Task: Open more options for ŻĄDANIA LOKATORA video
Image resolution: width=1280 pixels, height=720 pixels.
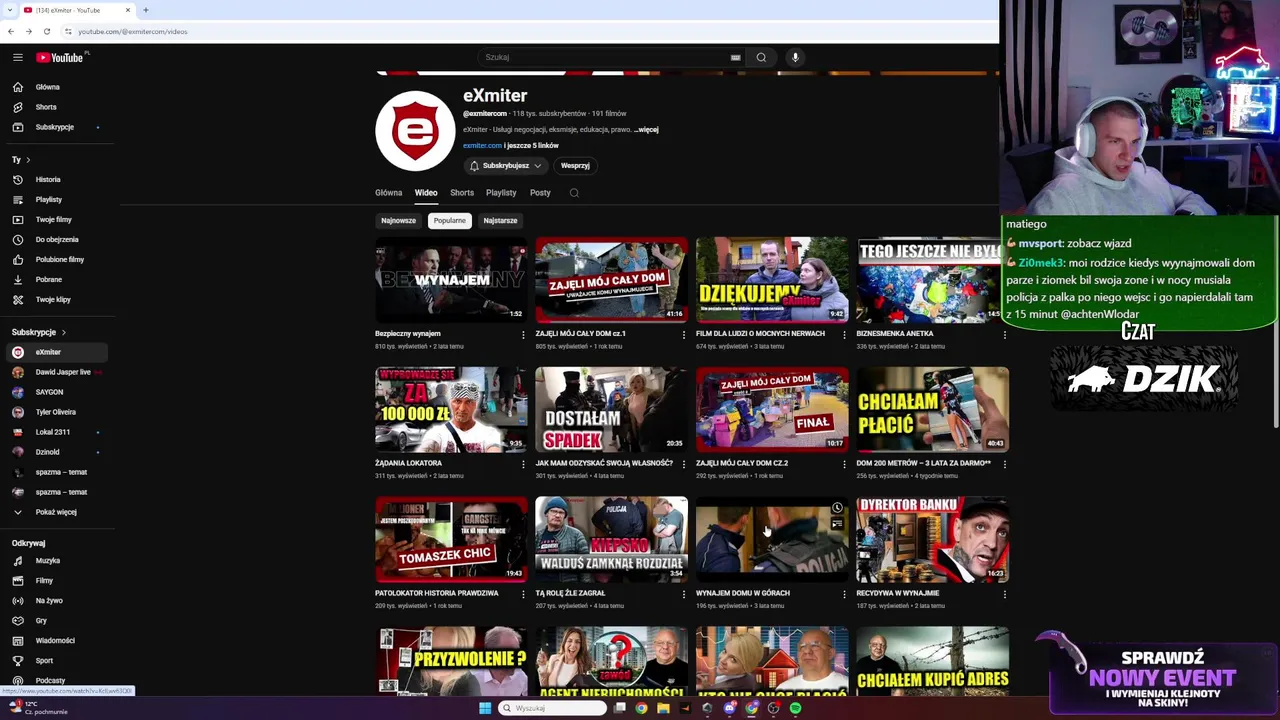Action: [523, 464]
